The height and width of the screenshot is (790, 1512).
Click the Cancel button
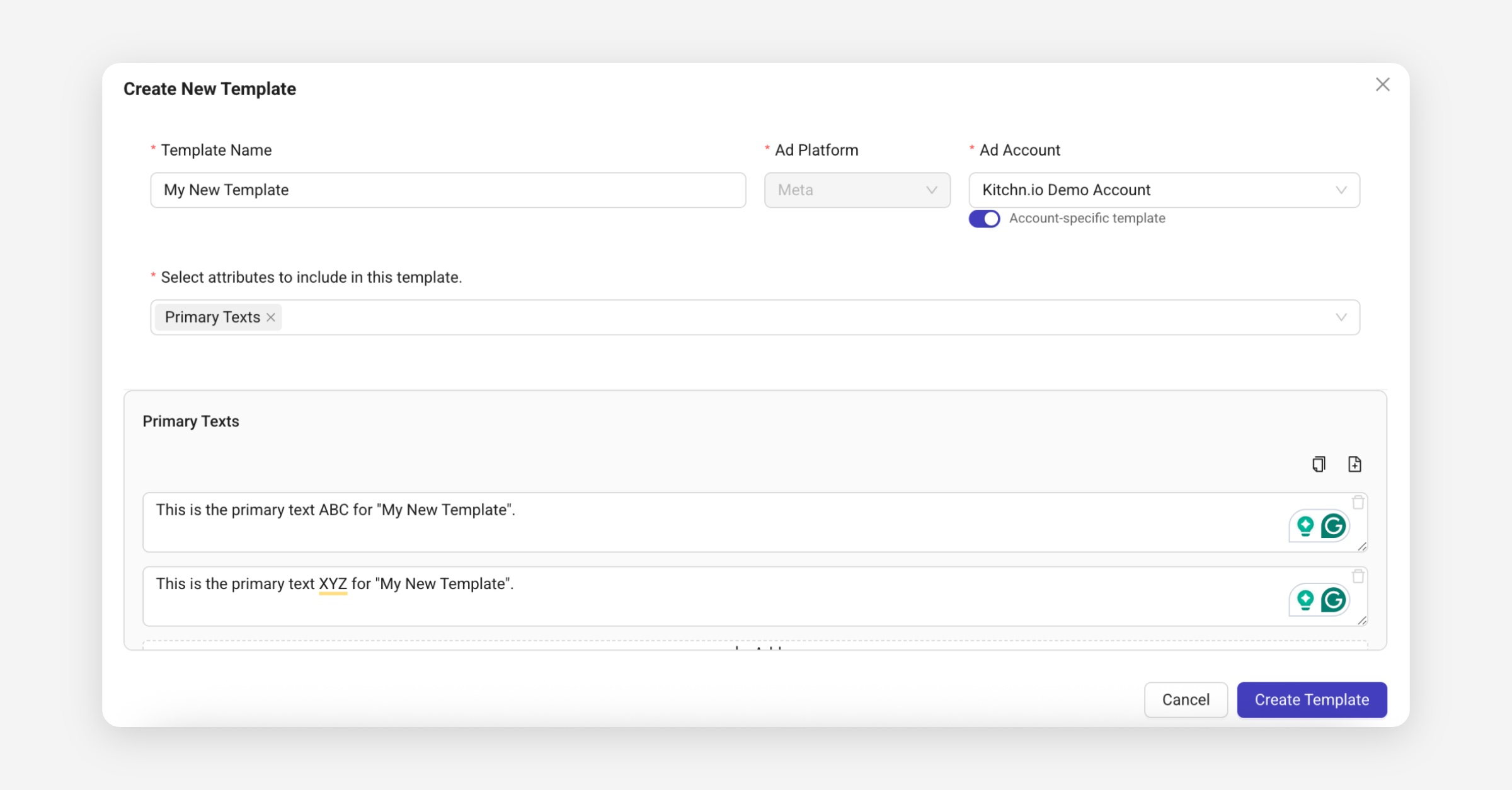click(x=1185, y=699)
